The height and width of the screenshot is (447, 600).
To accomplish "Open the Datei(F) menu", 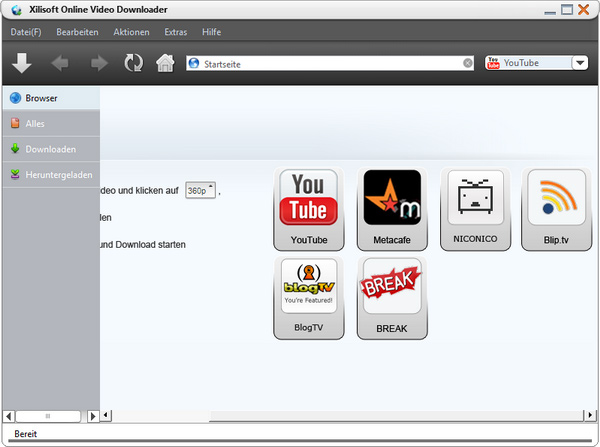I will (26, 32).
